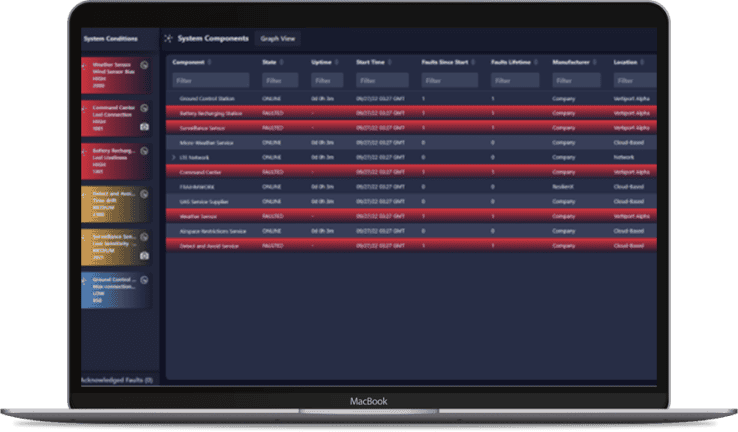This screenshot has width=738, height=432.
Task: Click the Faults Lifetime filter field
Action: click(x=515, y=80)
